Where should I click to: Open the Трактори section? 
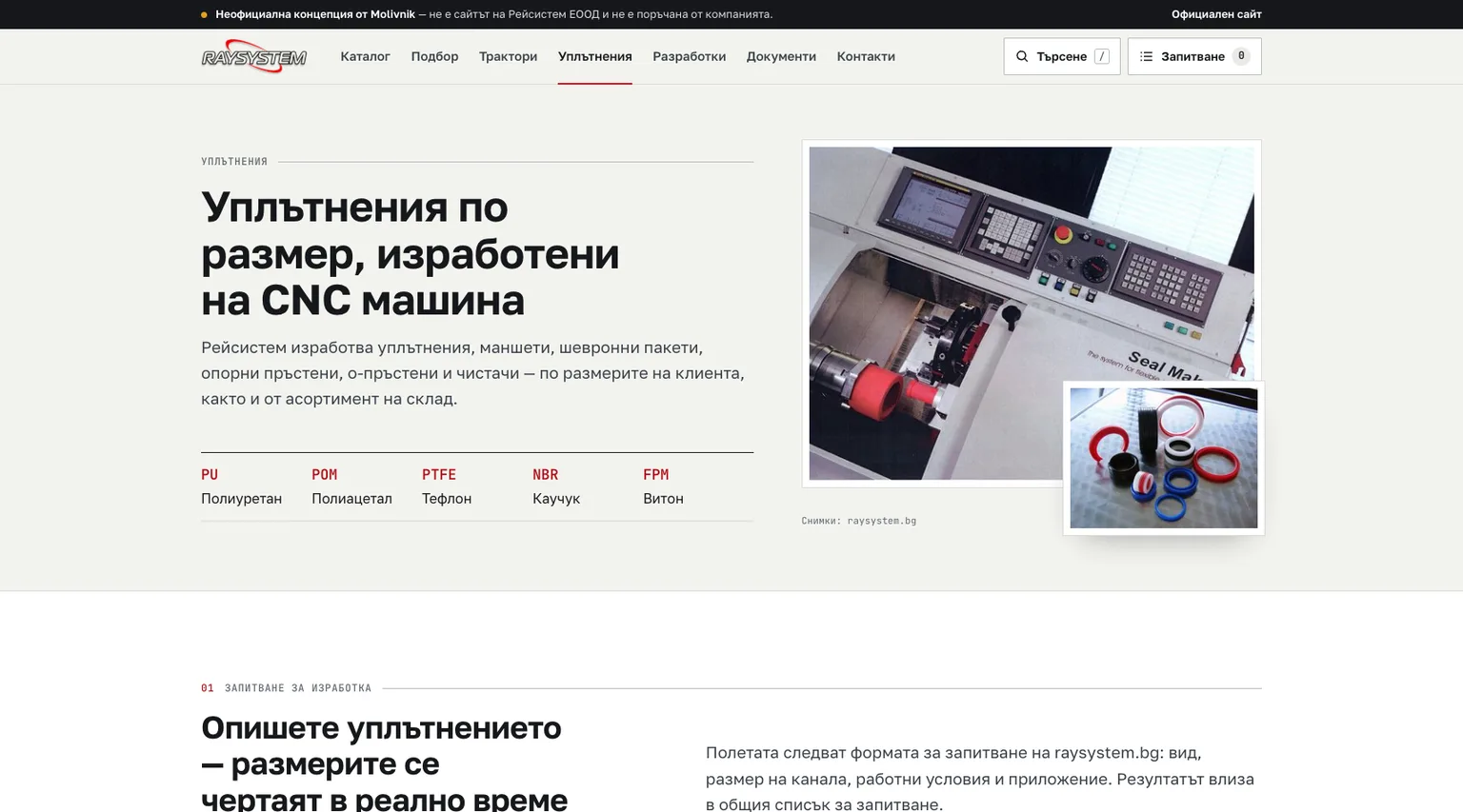508,56
